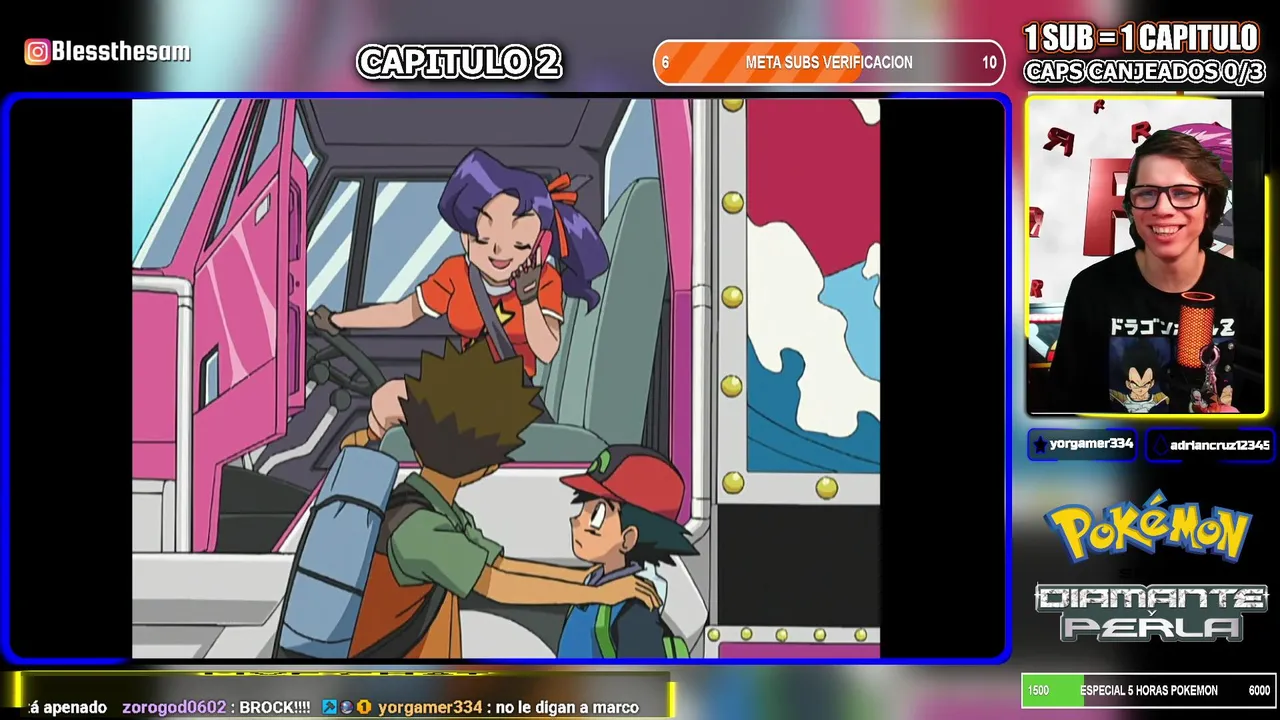
Task: Click the subs goal number 10
Action: [989, 62]
